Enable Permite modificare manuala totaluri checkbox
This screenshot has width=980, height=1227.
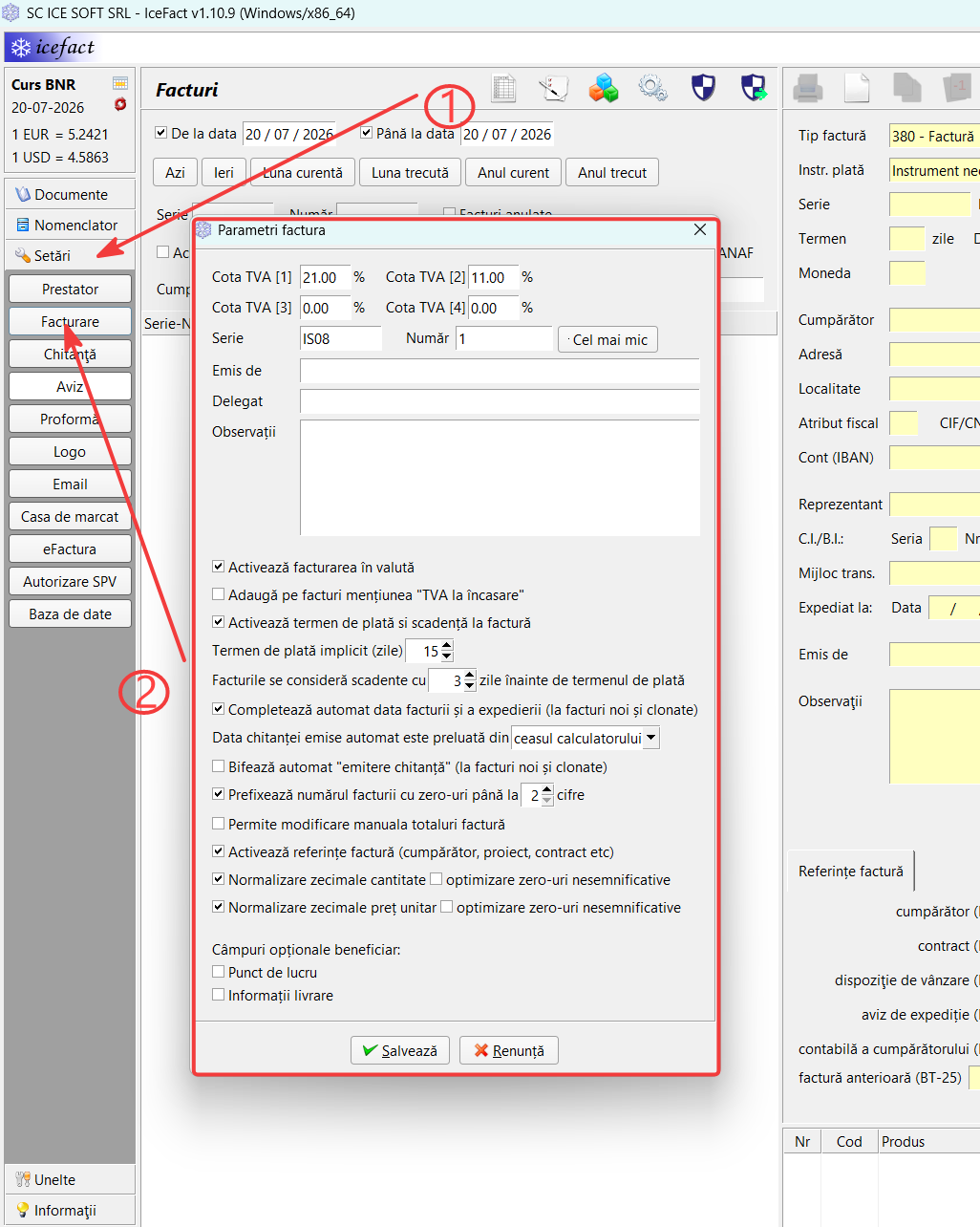(x=218, y=824)
